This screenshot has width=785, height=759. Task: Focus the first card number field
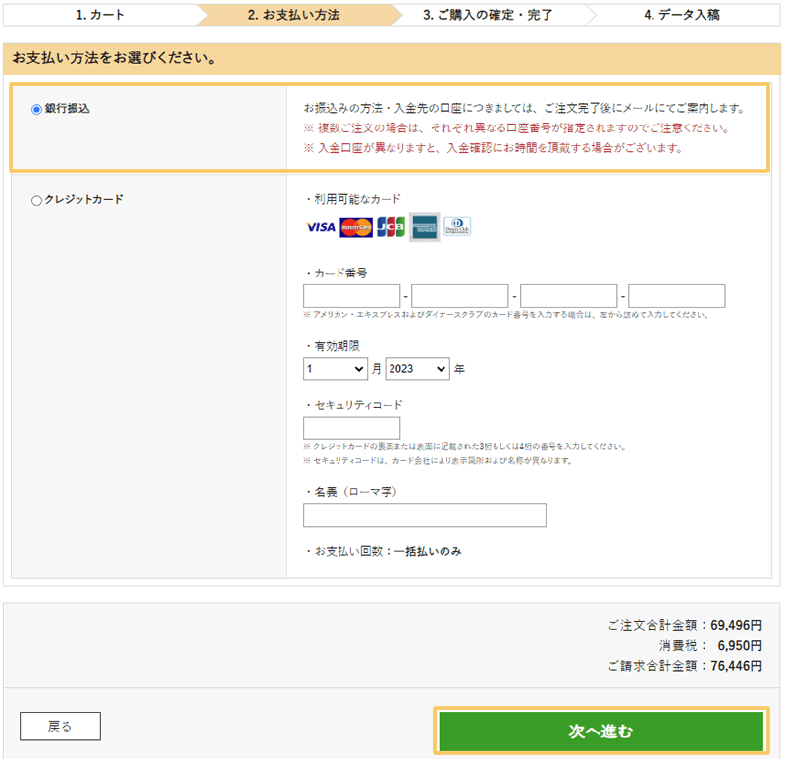coord(351,296)
